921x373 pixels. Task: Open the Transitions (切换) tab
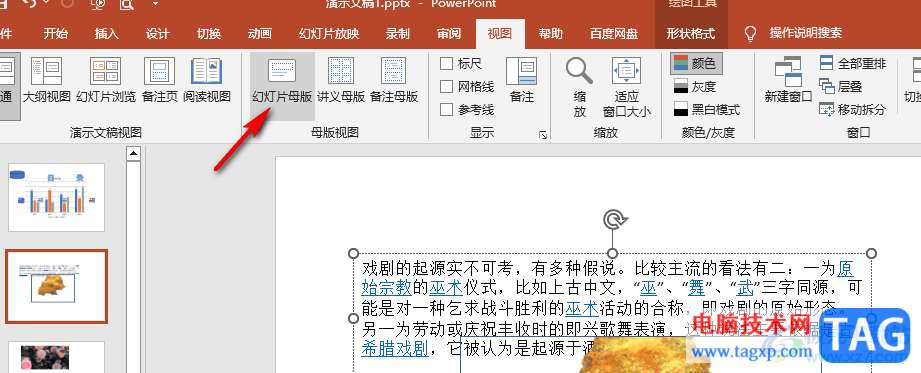click(x=209, y=34)
